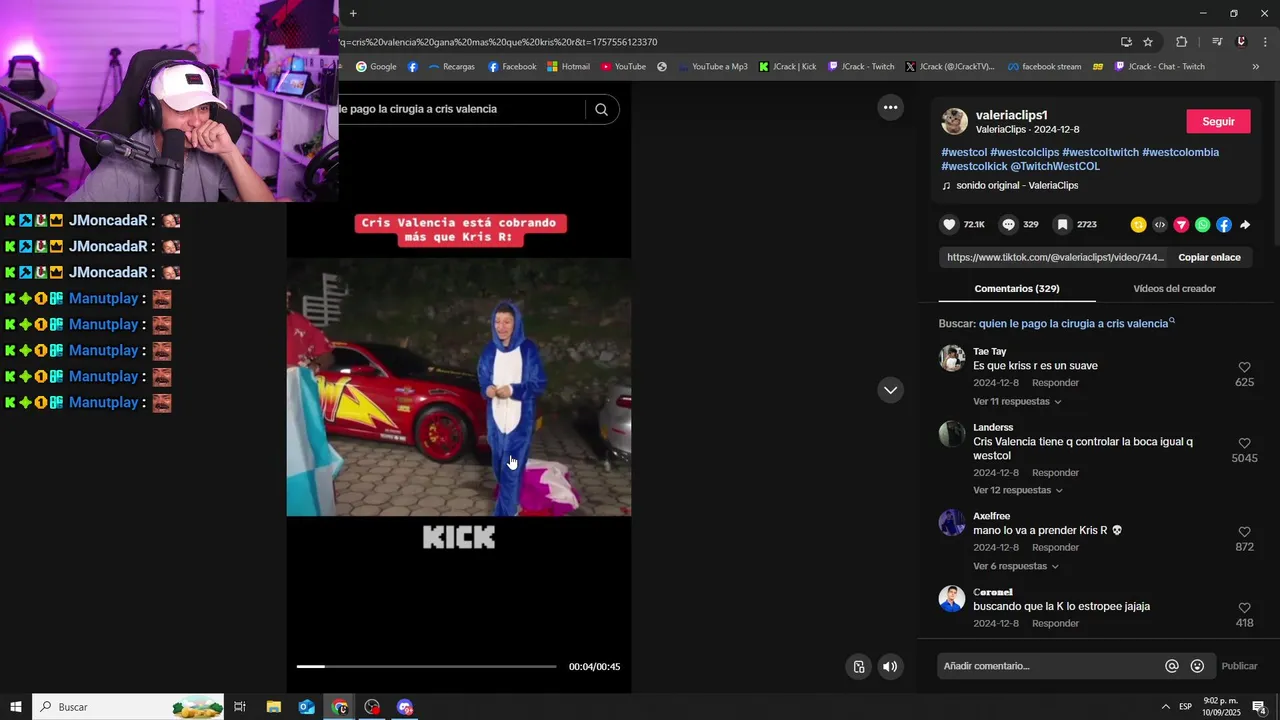1280x720 pixels.
Task: Switch to Videos del creador tab
Action: (1174, 289)
